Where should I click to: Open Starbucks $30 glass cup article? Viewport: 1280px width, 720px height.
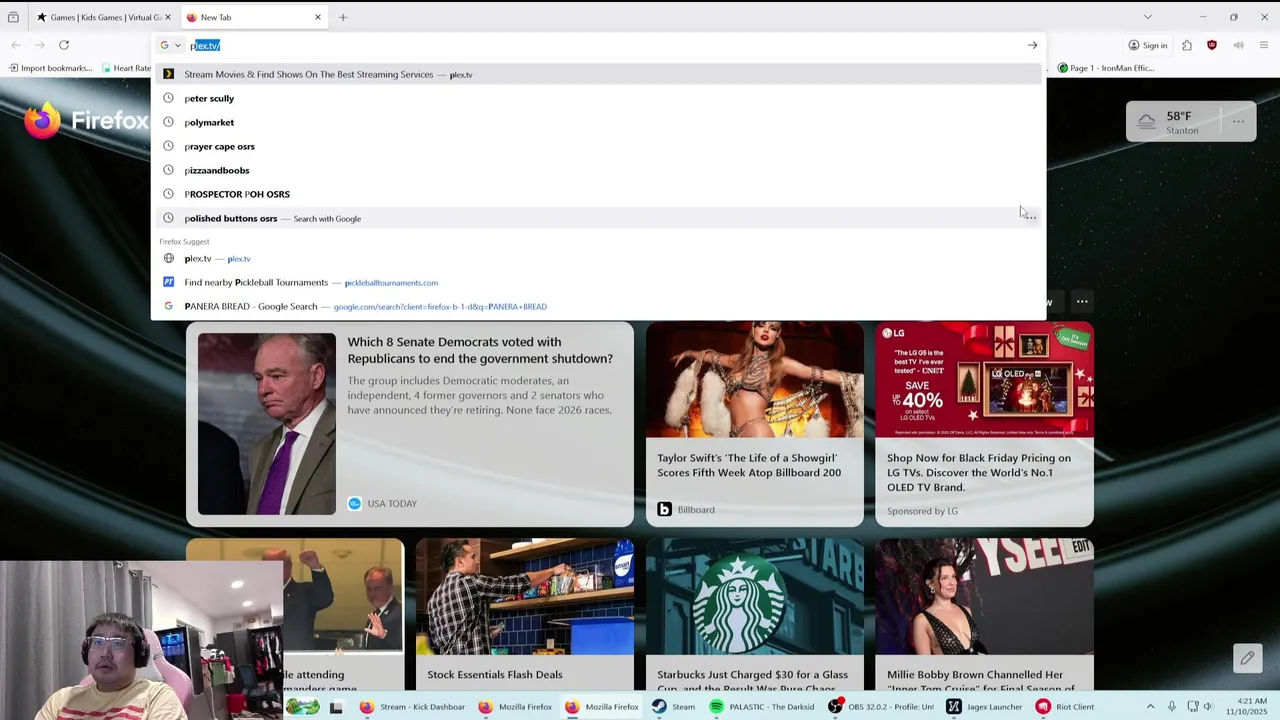[755, 615]
